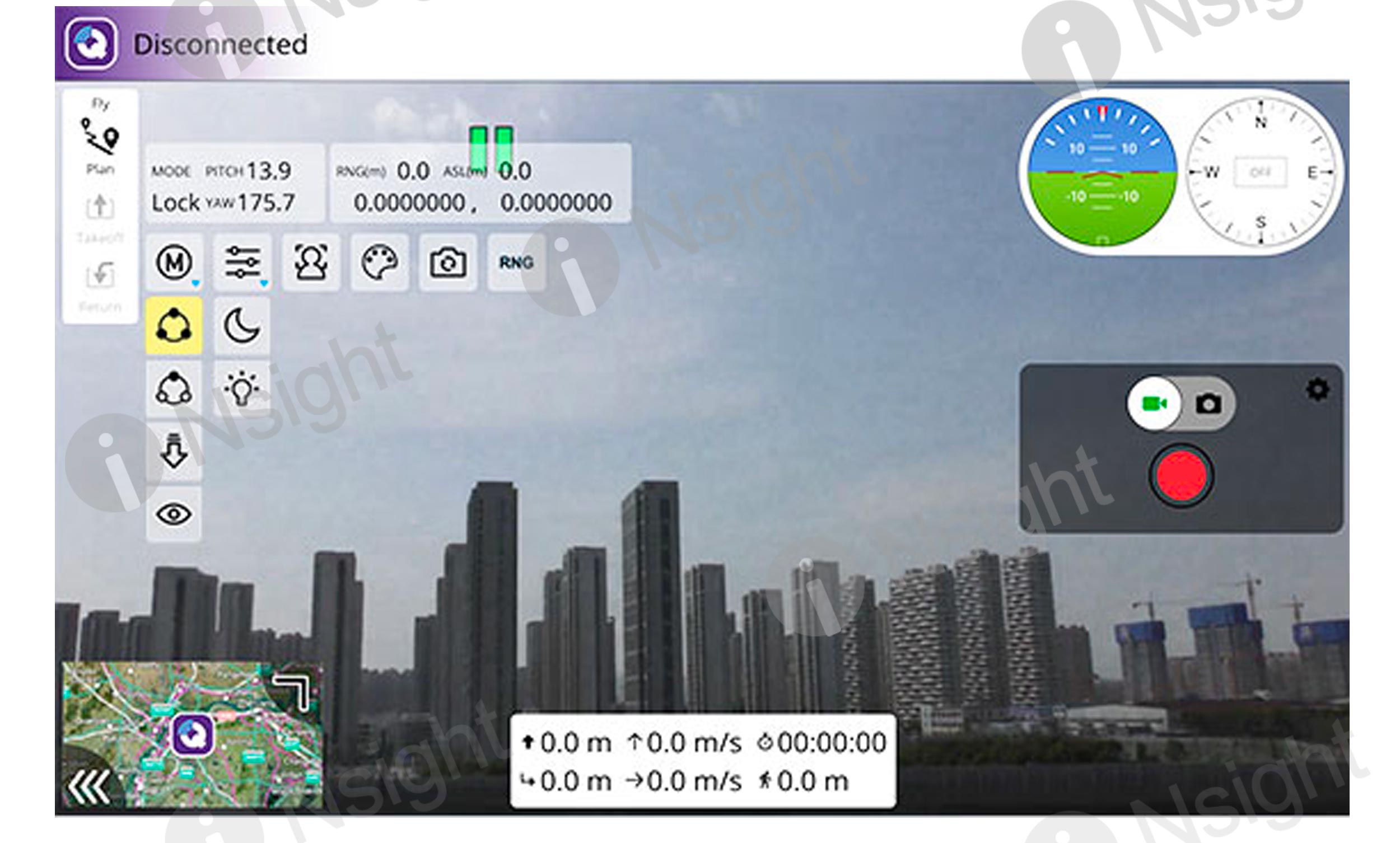Switch to video recording mode
The image size is (1400, 843).
1154,404
